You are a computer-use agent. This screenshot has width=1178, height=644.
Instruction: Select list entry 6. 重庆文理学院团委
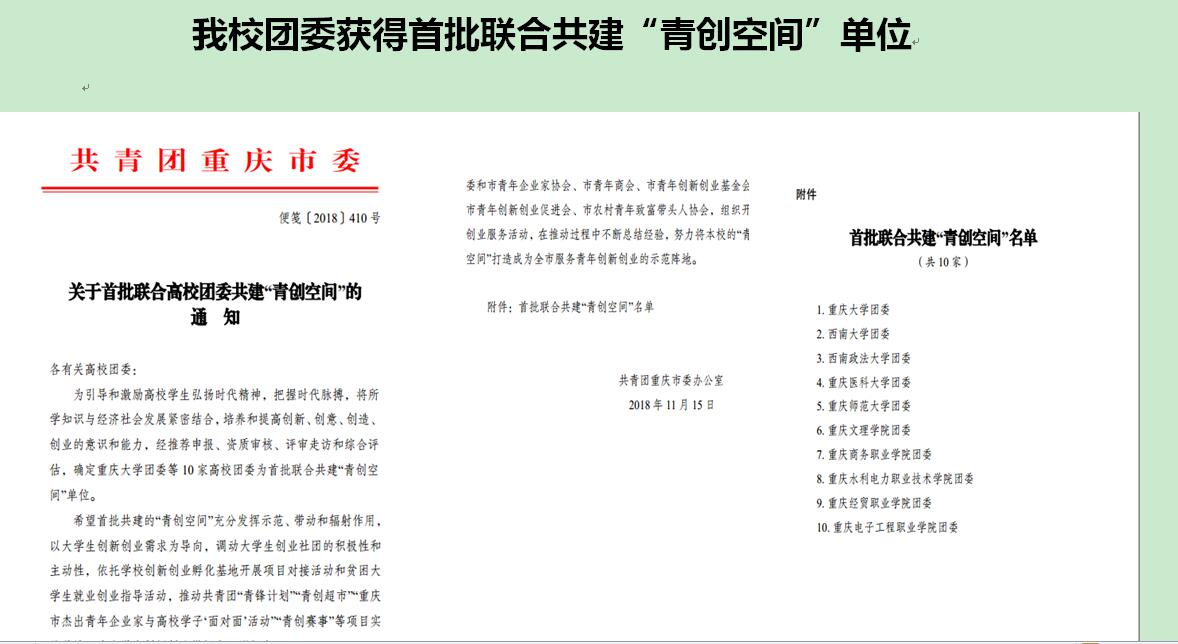click(x=863, y=430)
